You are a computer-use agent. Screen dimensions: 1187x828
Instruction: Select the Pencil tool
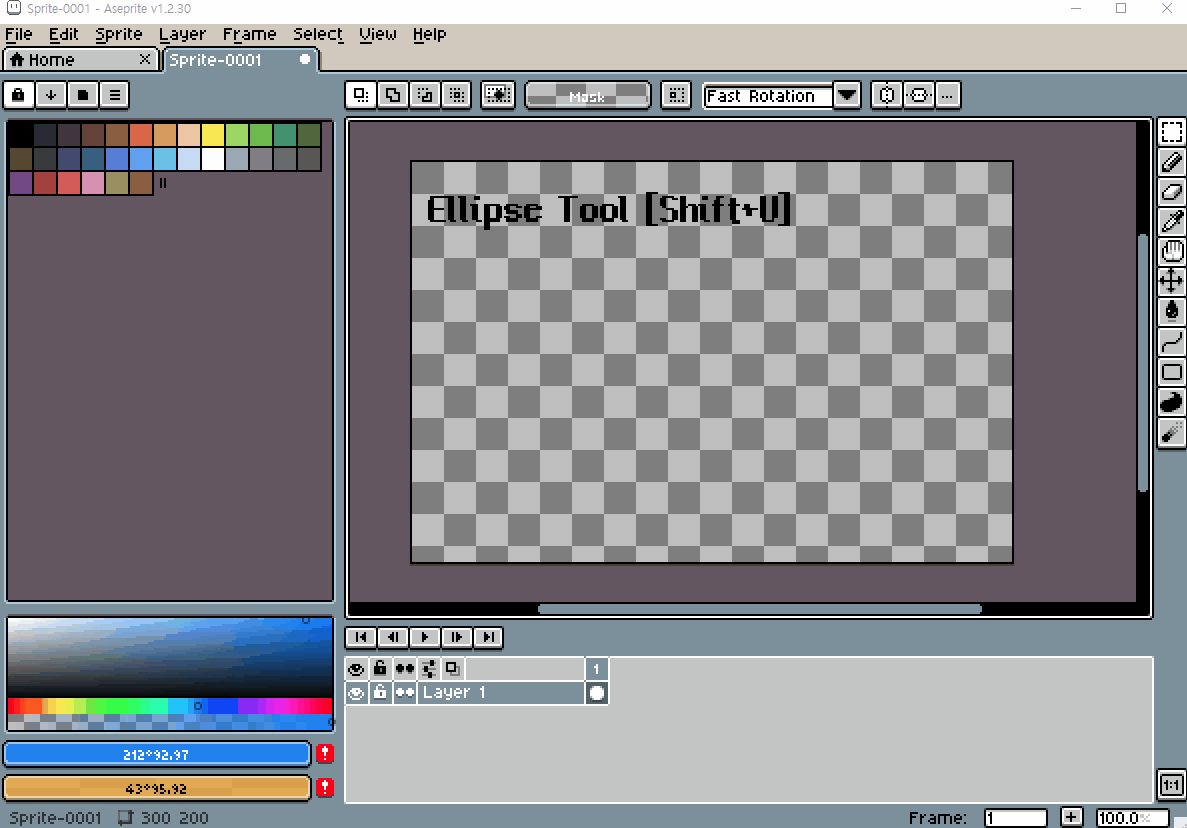click(1171, 162)
